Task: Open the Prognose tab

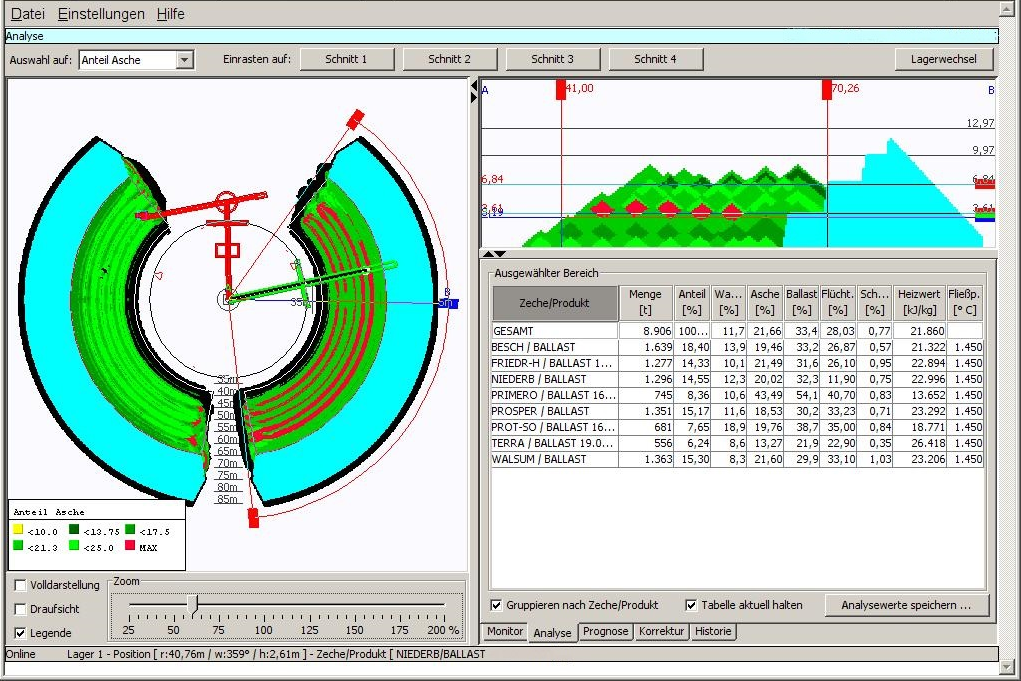Action: tap(606, 632)
